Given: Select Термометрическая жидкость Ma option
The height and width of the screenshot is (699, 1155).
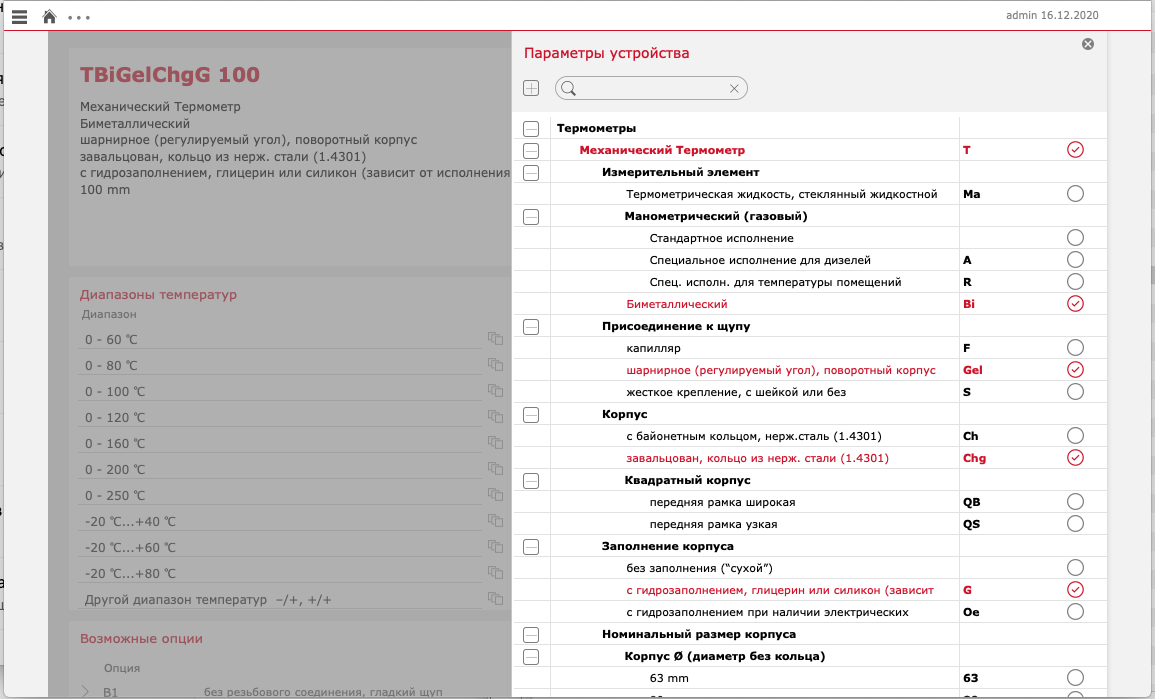Looking at the screenshot, I should [1075, 194].
